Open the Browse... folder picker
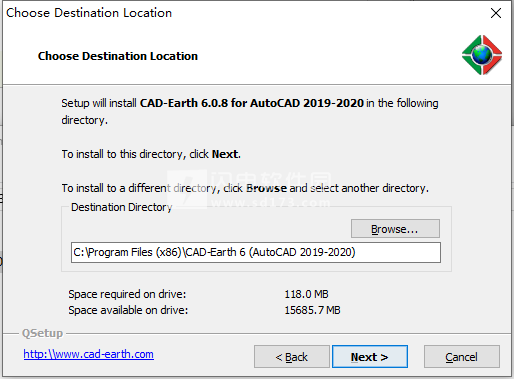514x379 pixels. pyautogui.click(x=395, y=229)
